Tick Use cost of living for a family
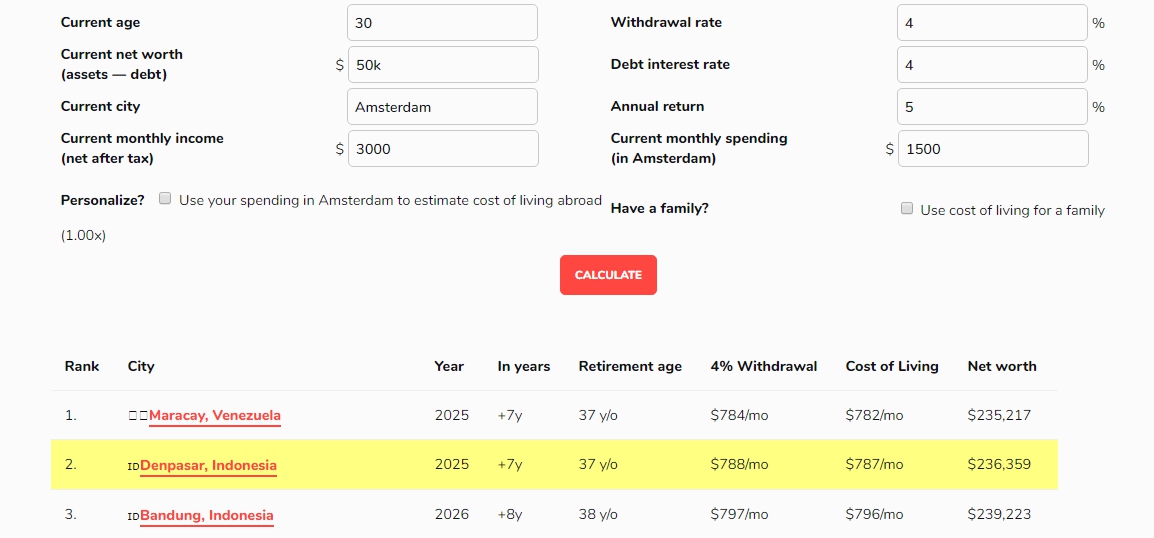 click(907, 208)
